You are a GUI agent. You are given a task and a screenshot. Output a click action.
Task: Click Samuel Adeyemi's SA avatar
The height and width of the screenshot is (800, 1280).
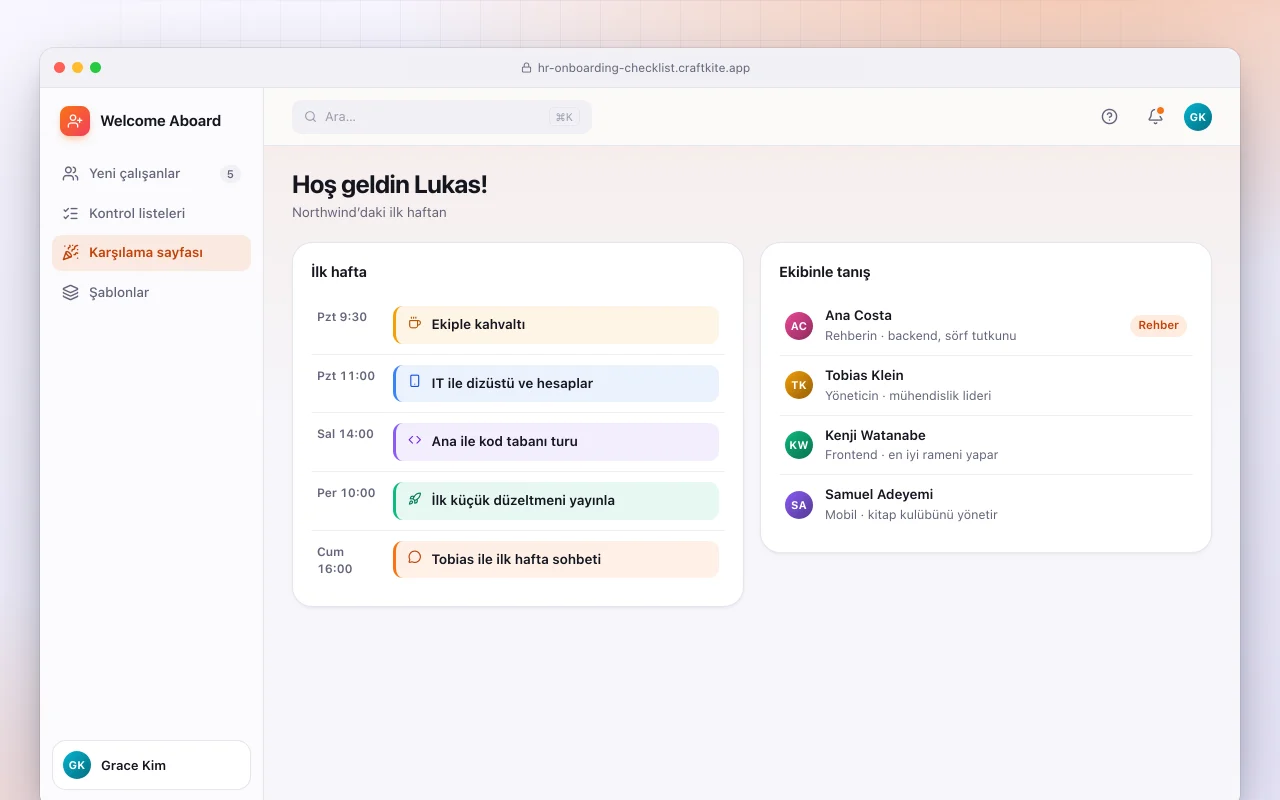(799, 505)
